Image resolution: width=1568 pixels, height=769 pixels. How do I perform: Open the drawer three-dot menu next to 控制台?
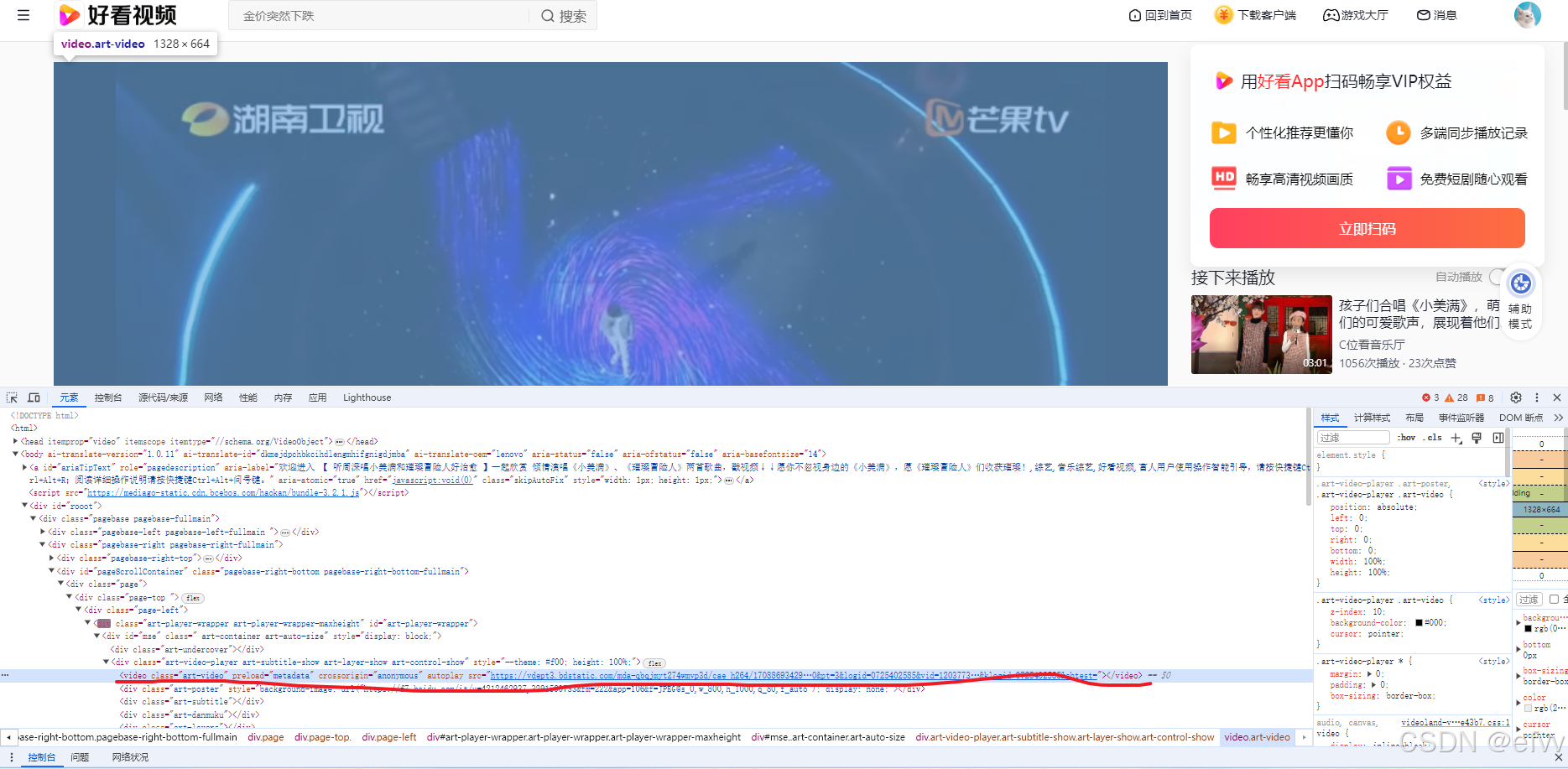pos(12,757)
